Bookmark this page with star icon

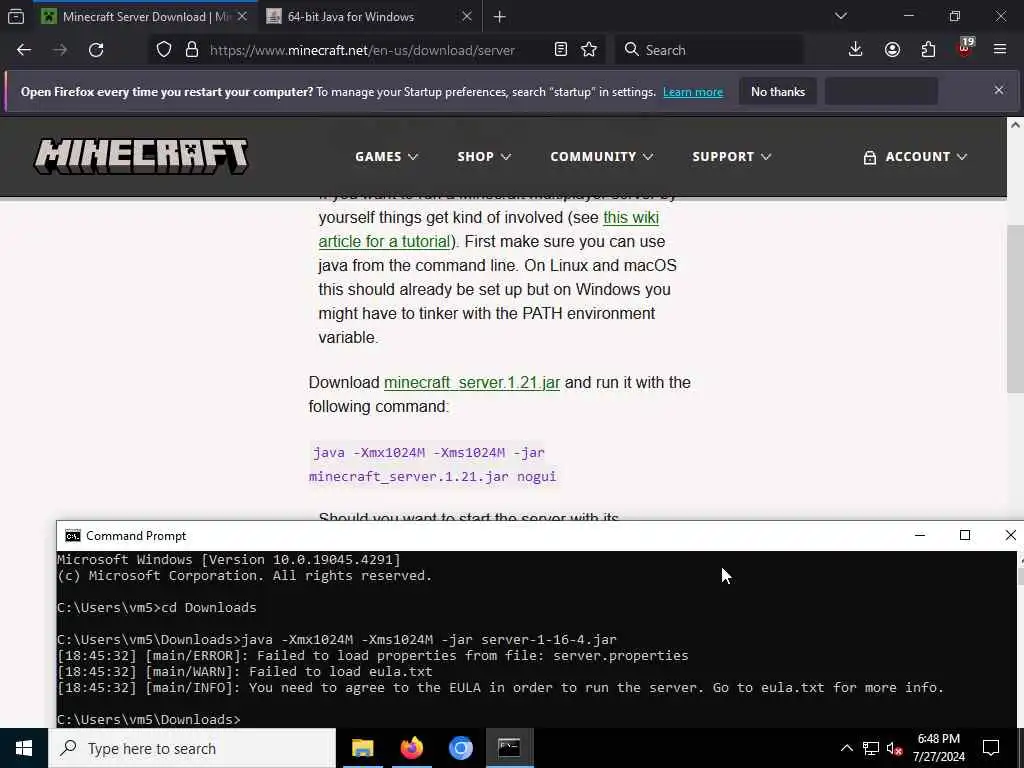[589, 50]
